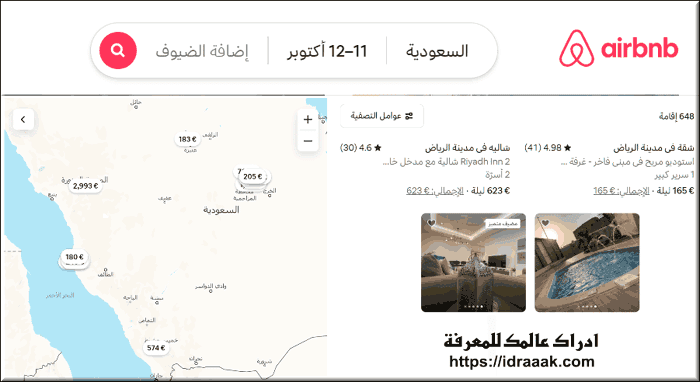700x382 pixels.
Task: Click the 205 € map price pin
Action: click(253, 177)
